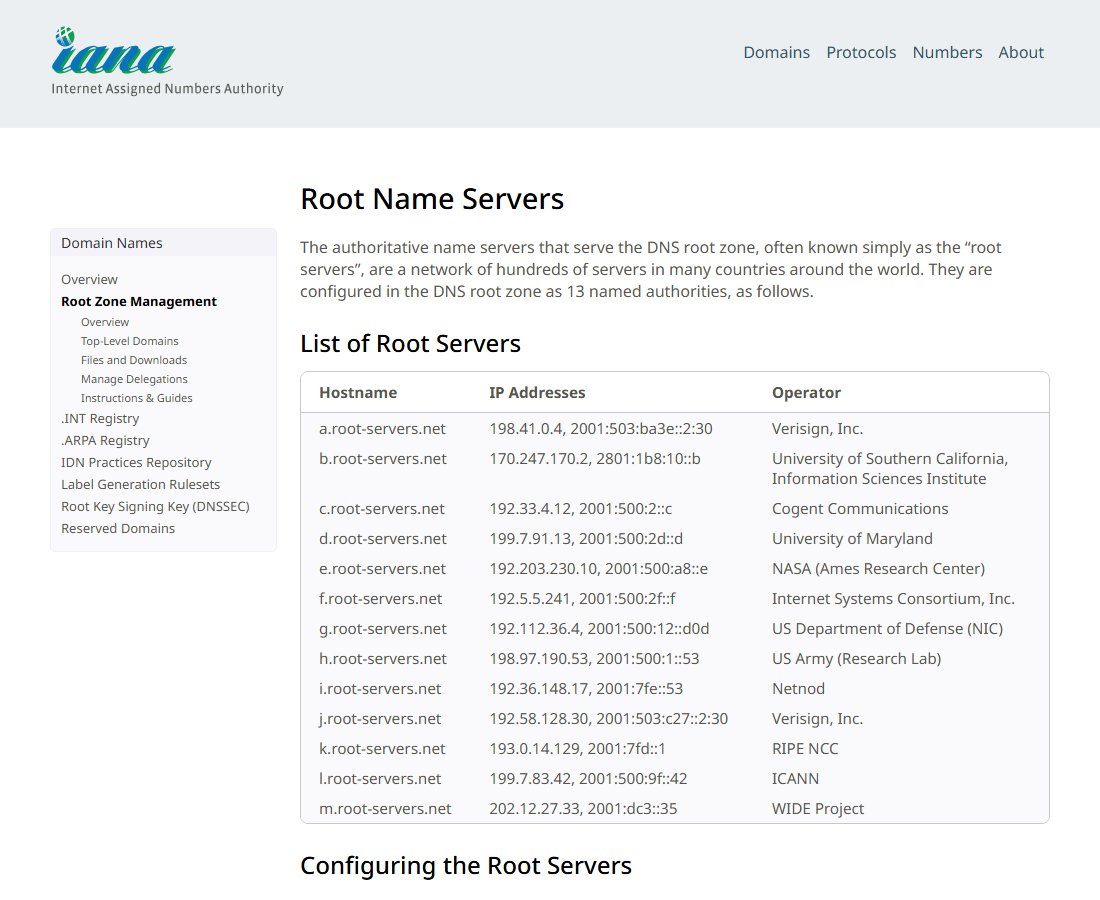Image resolution: width=1100 pixels, height=900 pixels.
Task: Click IP cell 192.112.36.4, 2001:500:12::d0d
Action: pyautogui.click(x=599, y=629)
